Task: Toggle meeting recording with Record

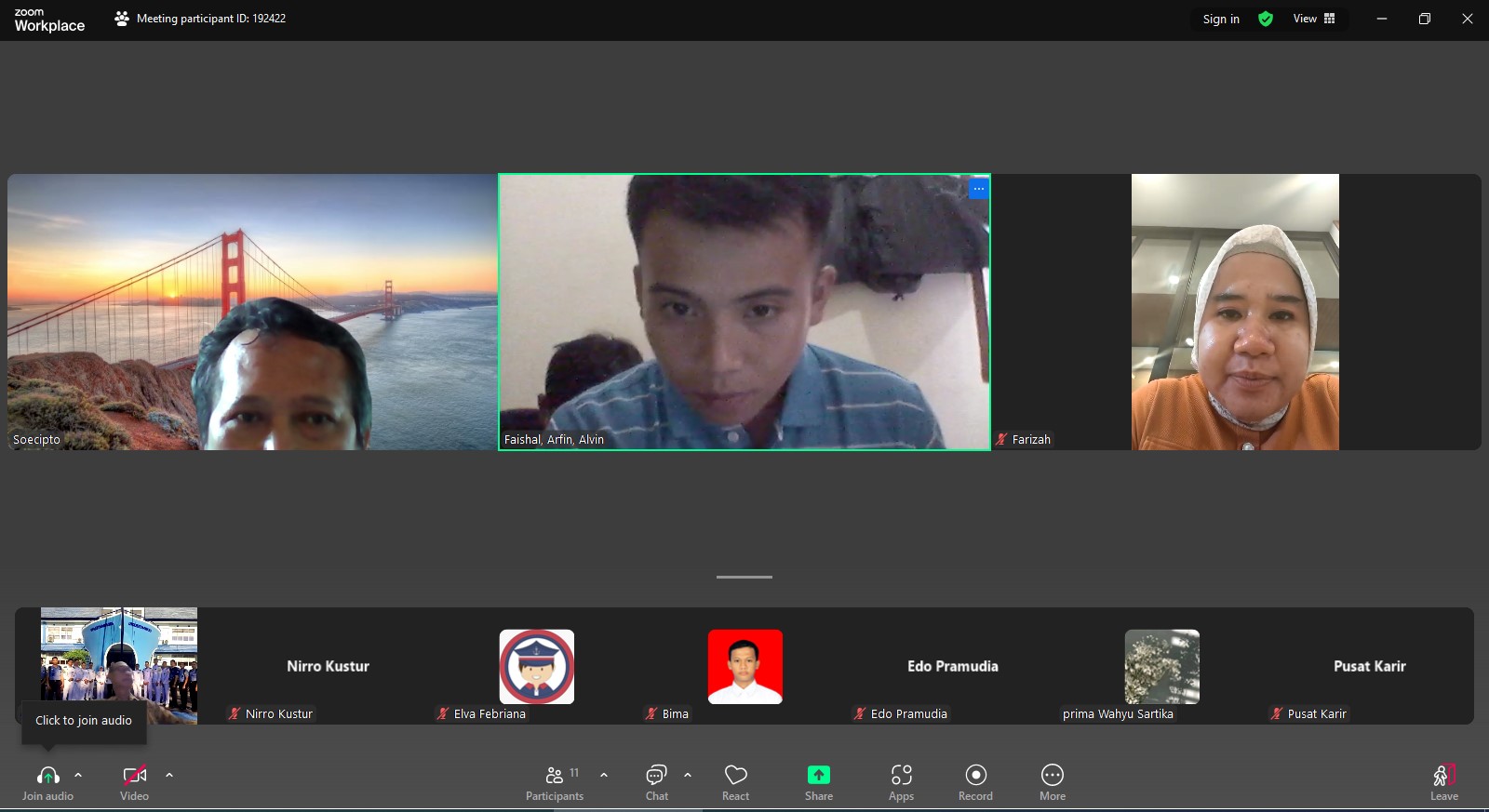Action: pyautogui.click(x=975, y=781)
